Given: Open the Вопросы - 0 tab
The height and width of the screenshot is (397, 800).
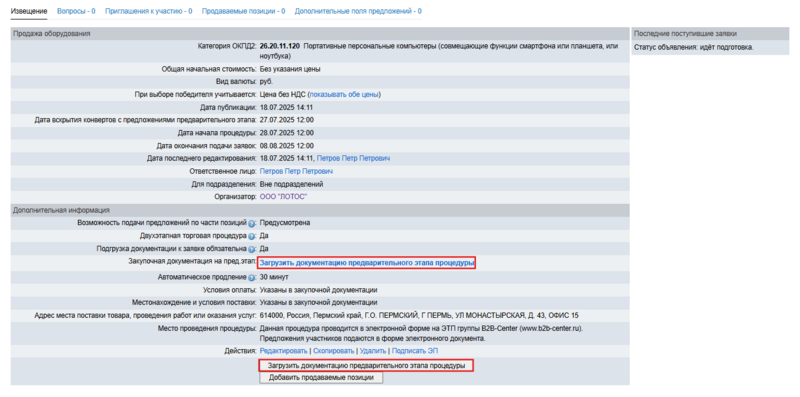Looking at the screenshot, I should pos(76,11).
